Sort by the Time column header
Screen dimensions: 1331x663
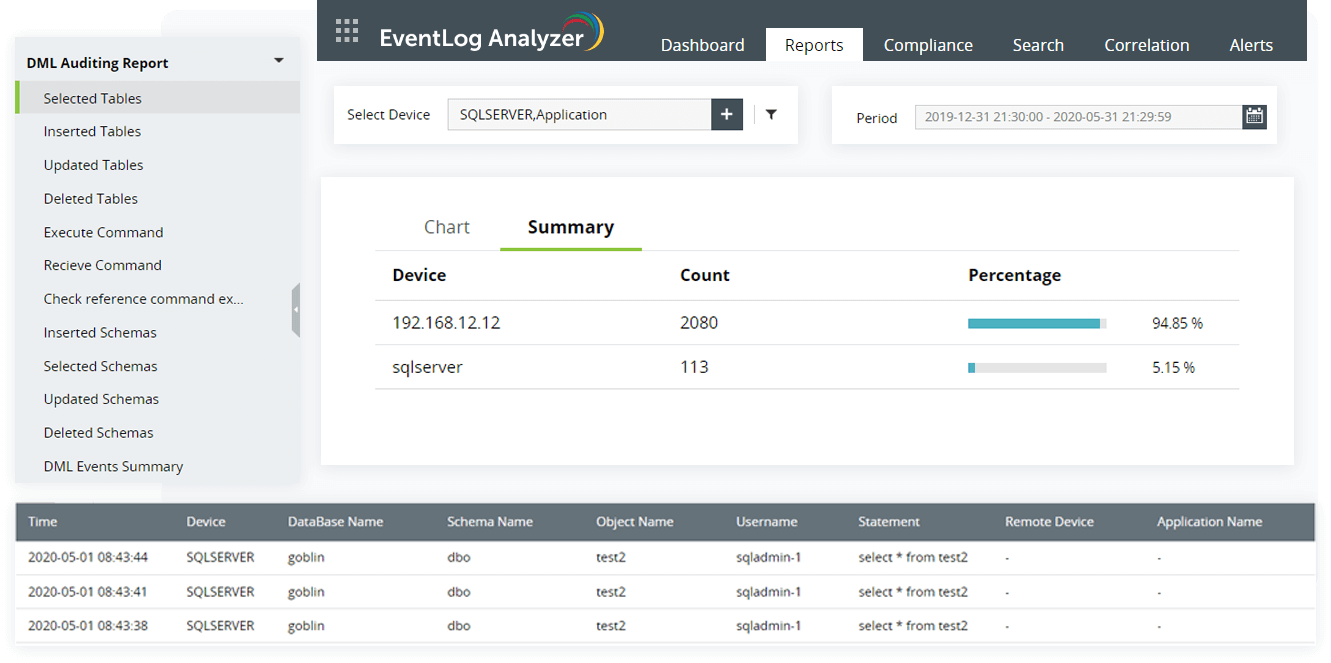(43, 522)
